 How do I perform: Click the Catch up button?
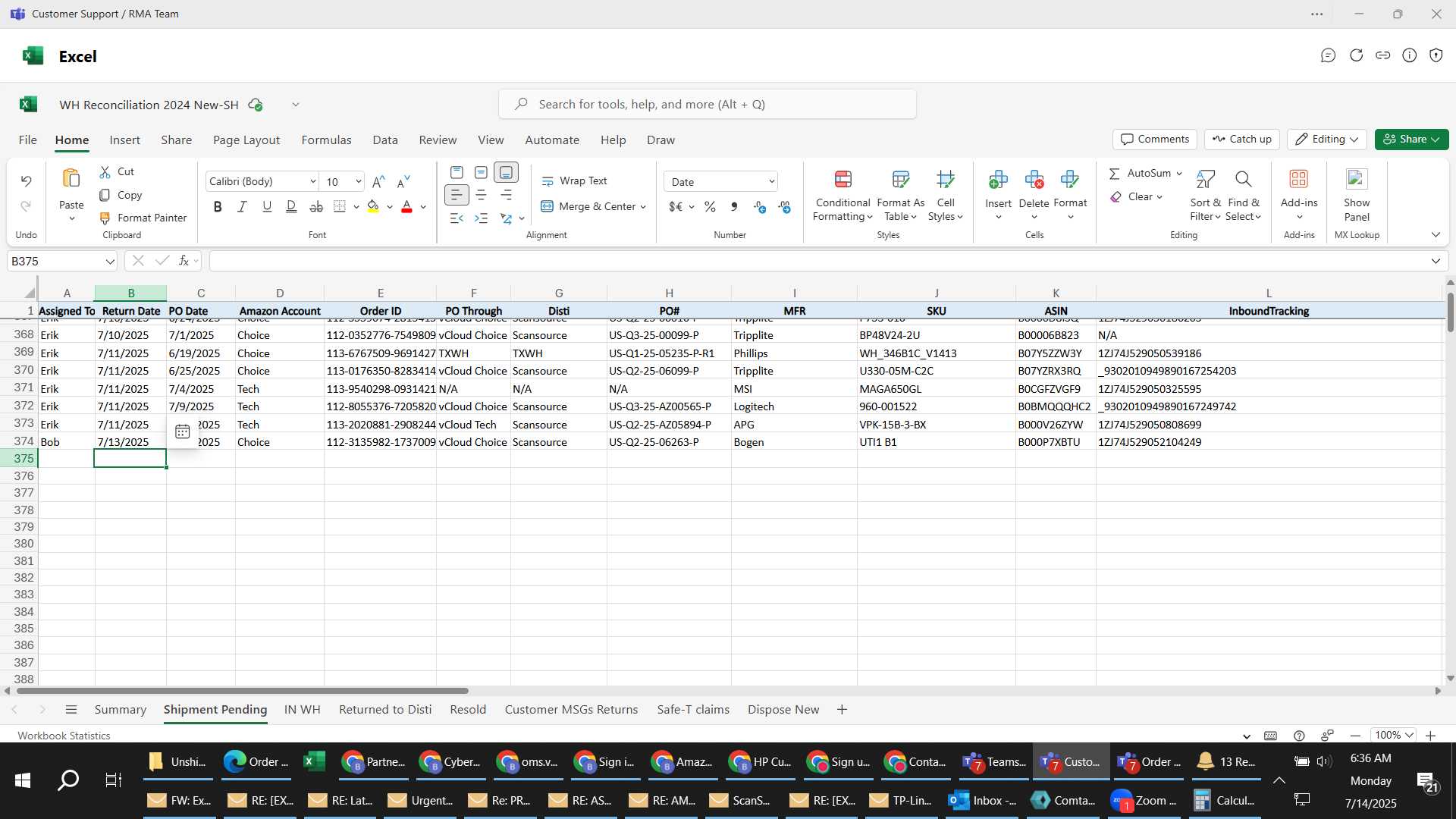(x=1241, y=140)
